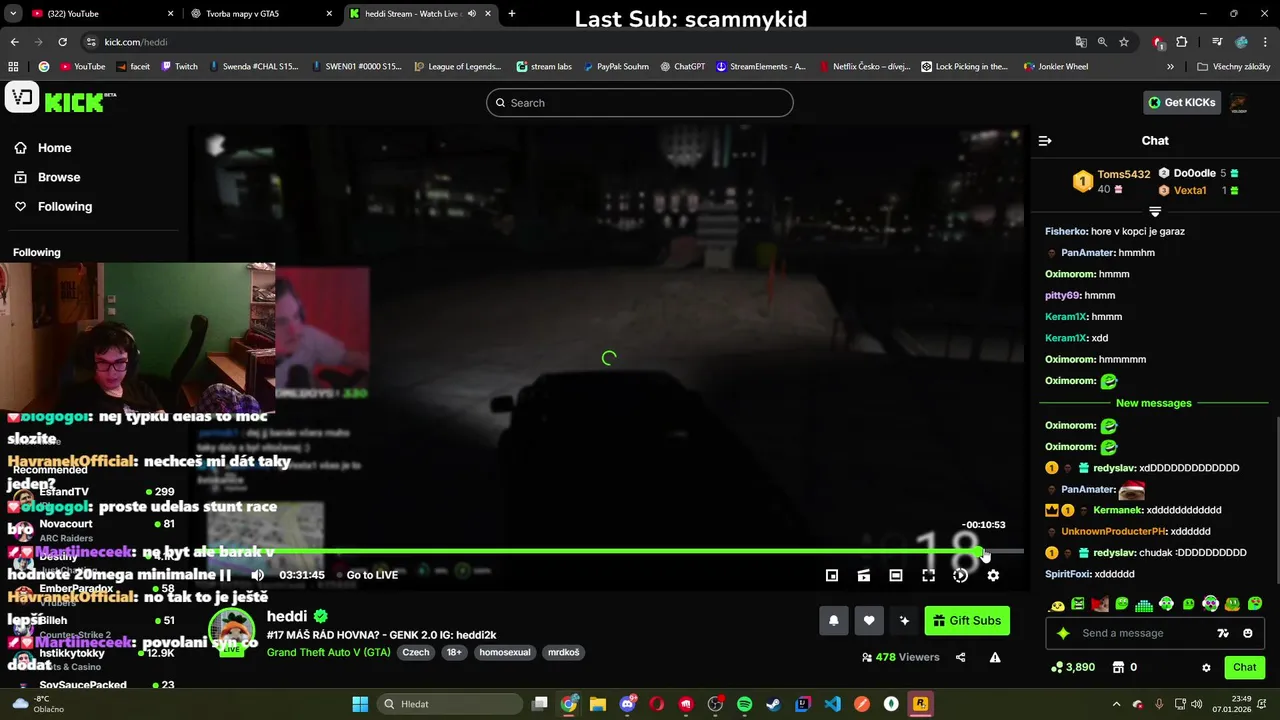Open the Netflix Česko bookmark
Viewport: 1280px width, 720px height.
[x=864, y=67]
